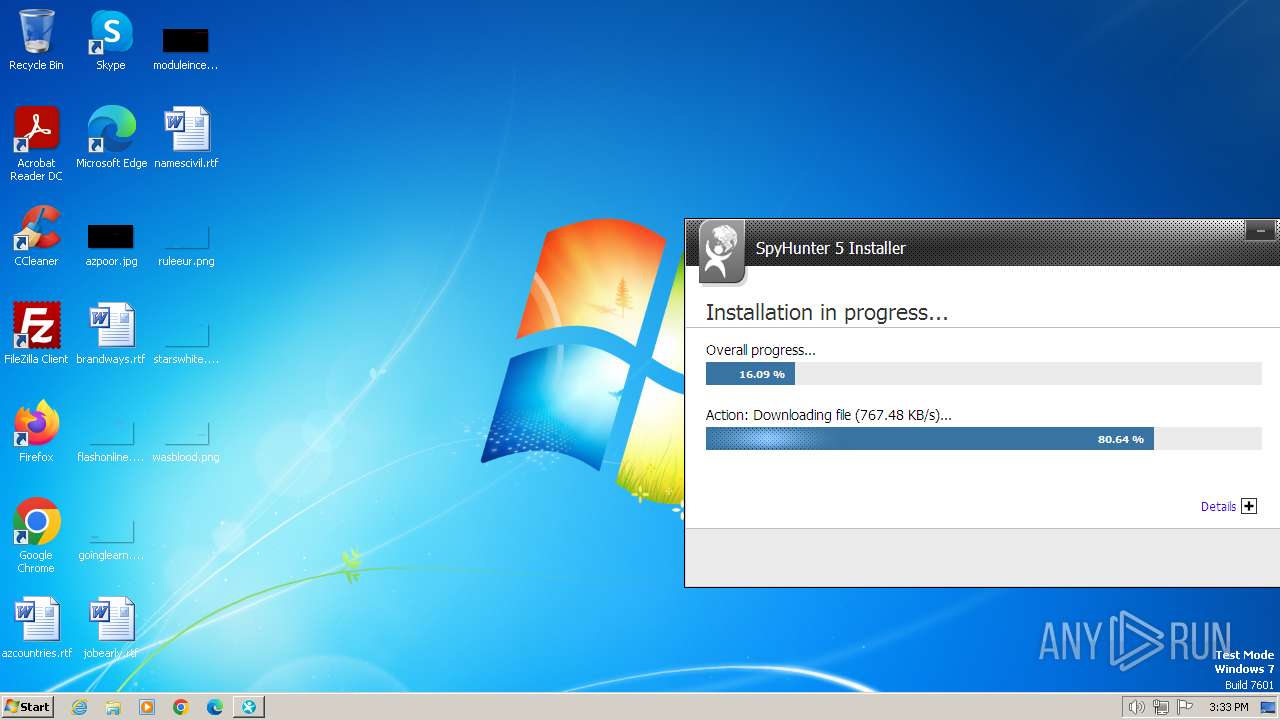
Task: Click the 'Action: Downloading file' status text
Action: (x=829, y=415)
